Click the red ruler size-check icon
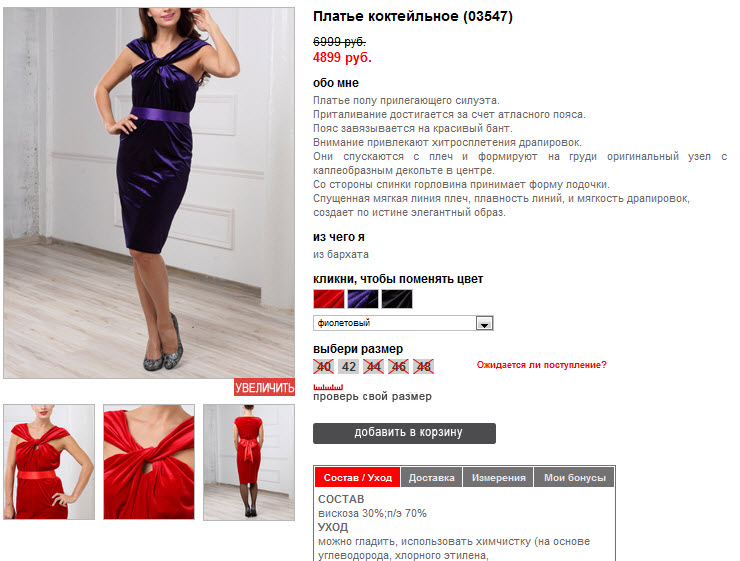The height and width of the screenshot is (561, 740). (x=328, y=387)
